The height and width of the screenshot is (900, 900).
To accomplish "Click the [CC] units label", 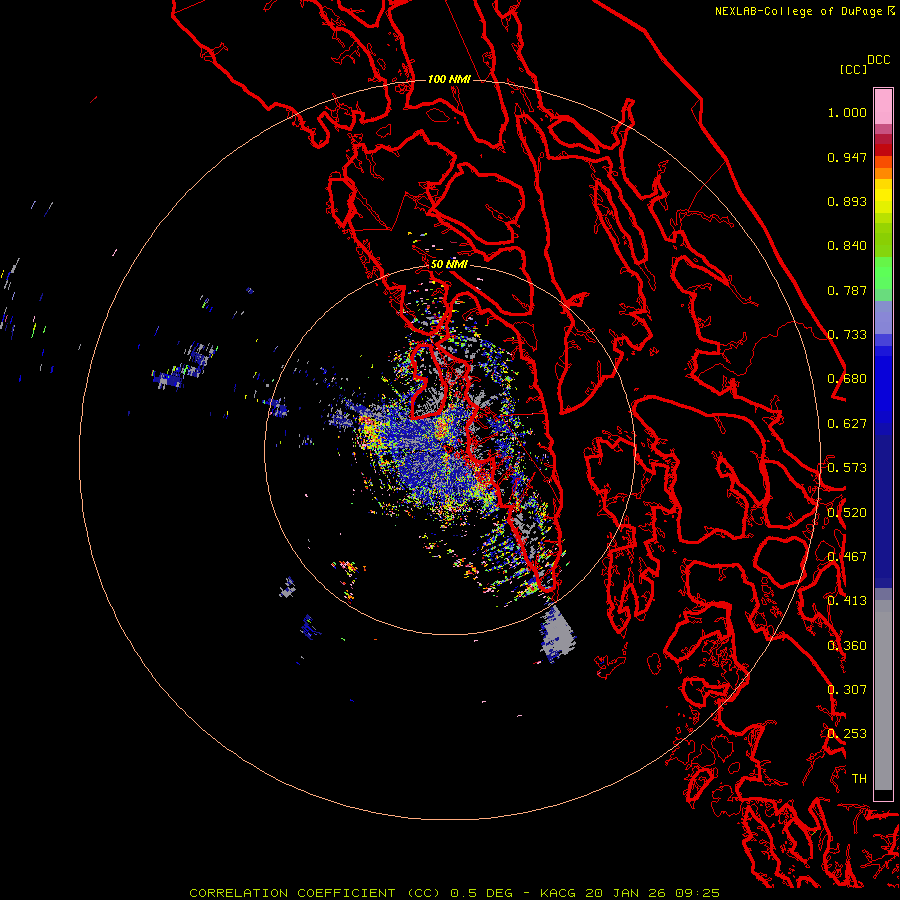I will point(854,69).
